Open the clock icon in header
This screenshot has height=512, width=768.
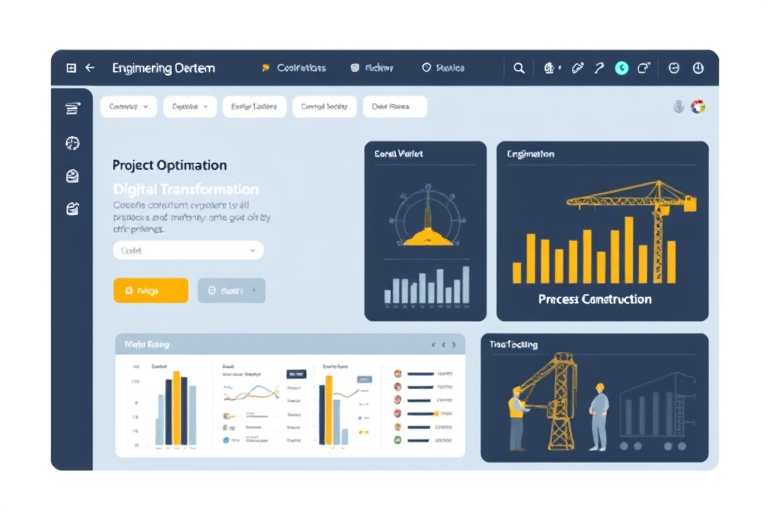click(698, 68)
